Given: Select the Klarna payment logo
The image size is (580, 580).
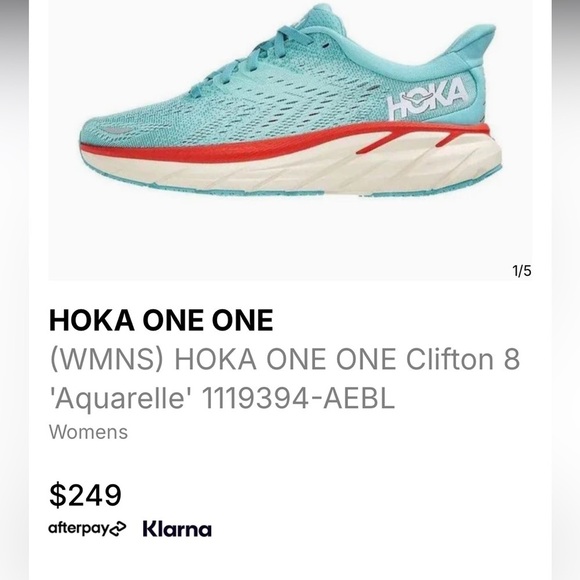Looking at the screenshot, I should pos(177,529).
